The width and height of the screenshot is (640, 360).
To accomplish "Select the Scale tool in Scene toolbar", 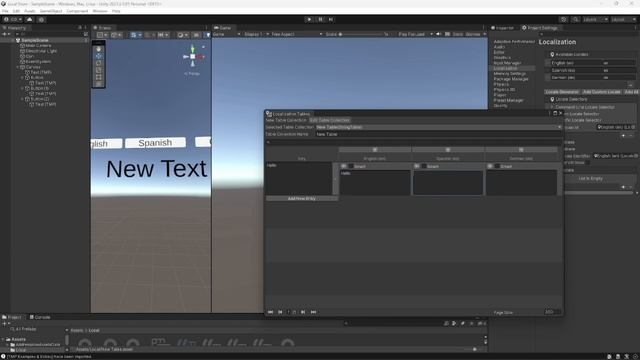I will 98,70.
